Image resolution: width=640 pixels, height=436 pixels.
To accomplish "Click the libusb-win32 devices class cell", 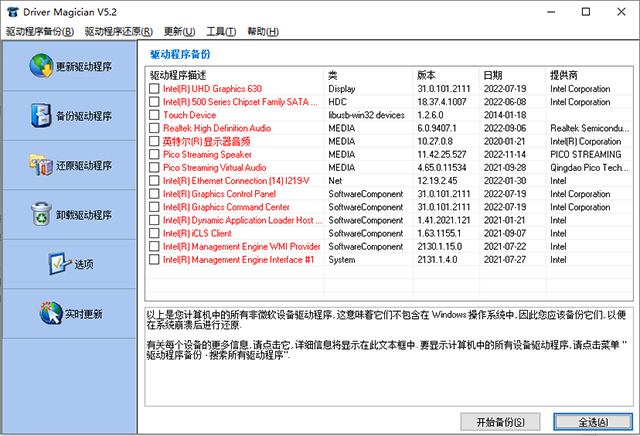I will 367,115.
